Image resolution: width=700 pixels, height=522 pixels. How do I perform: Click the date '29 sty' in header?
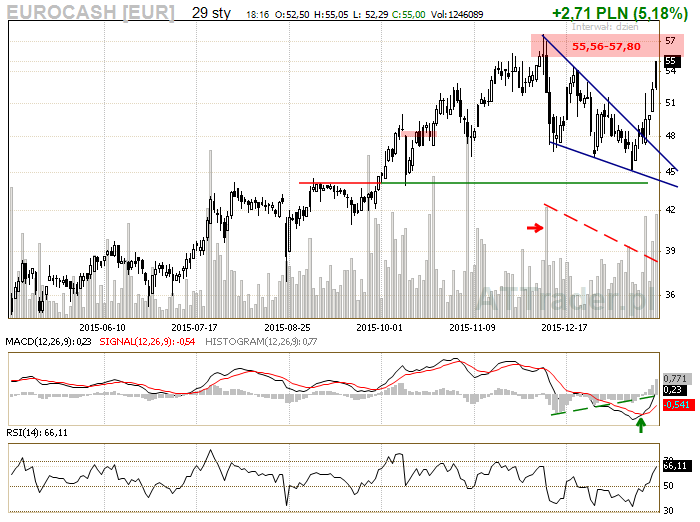(211, 13)
